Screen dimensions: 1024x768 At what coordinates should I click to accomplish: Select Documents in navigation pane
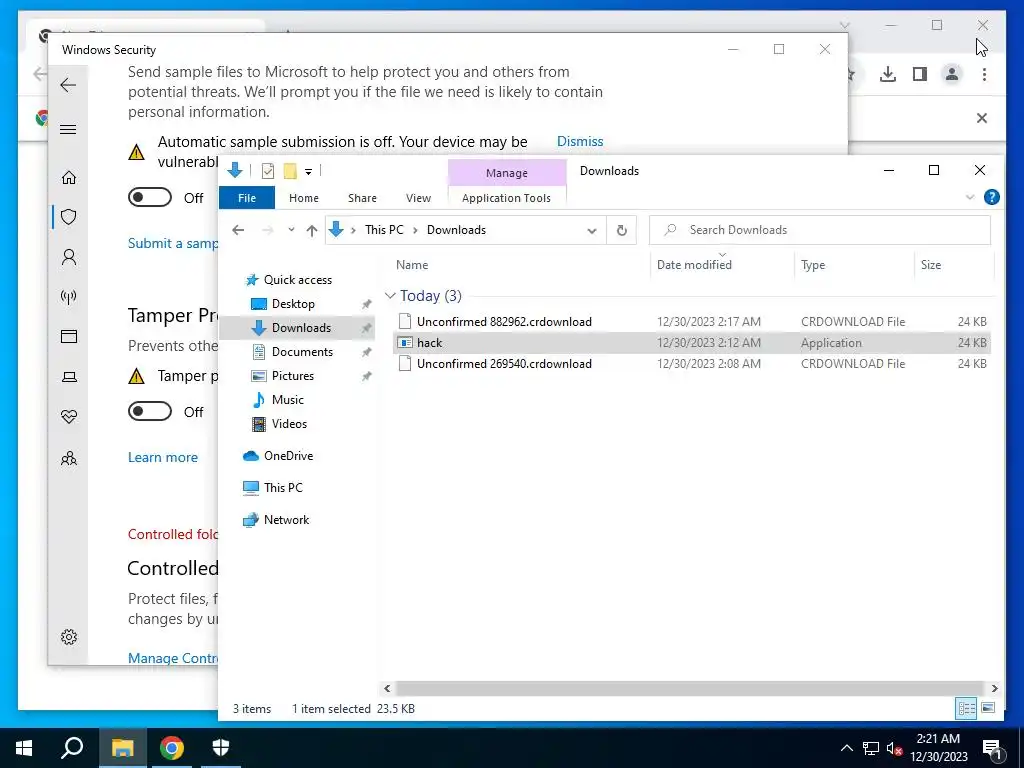302,351
